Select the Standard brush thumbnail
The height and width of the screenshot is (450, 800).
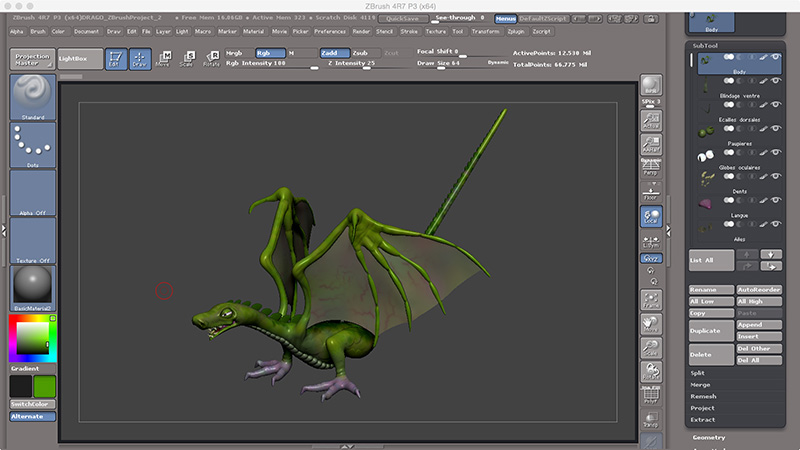pyautogui.click(x=32, y=97)
